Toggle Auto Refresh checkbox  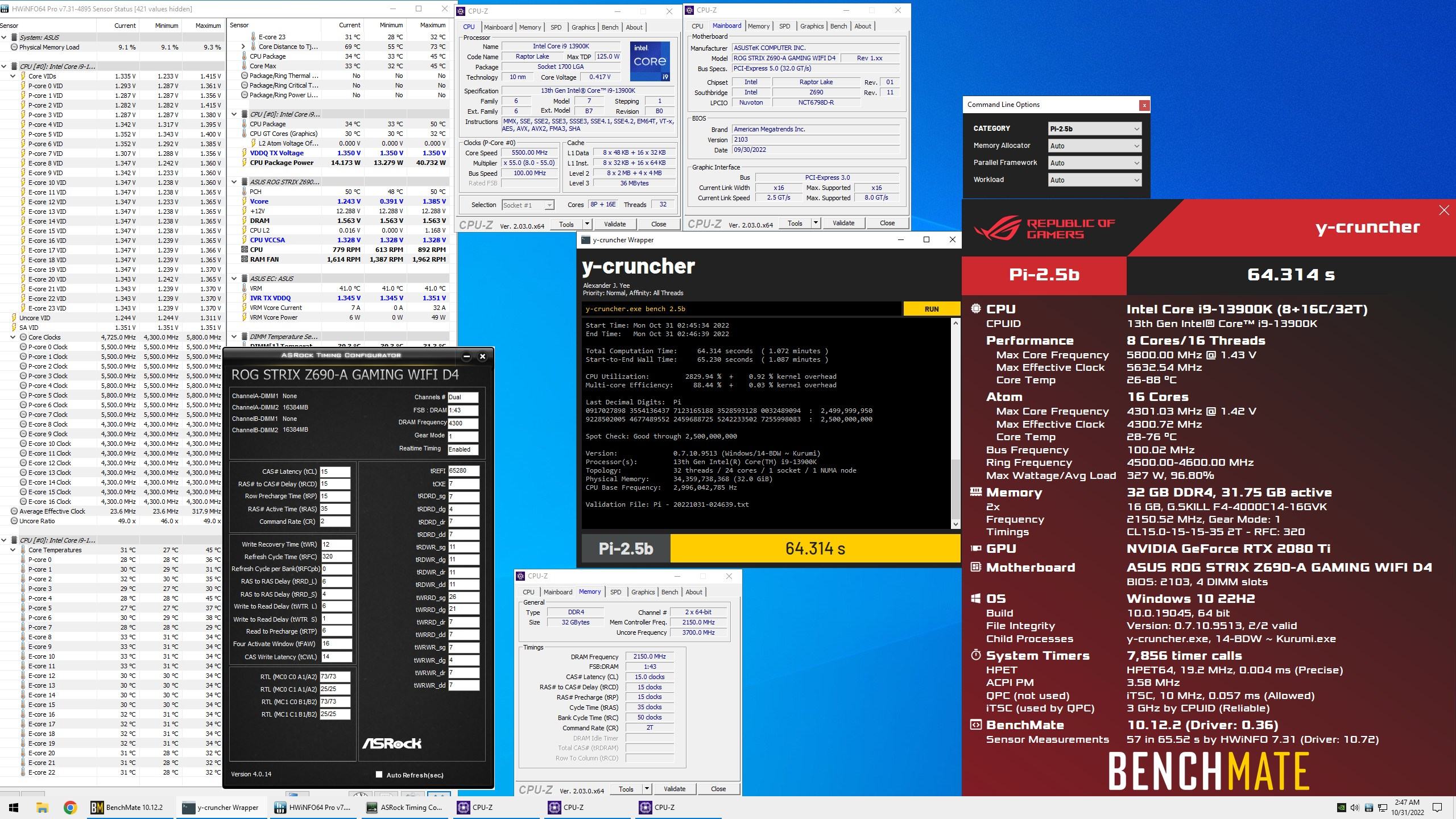coord(379,774)
